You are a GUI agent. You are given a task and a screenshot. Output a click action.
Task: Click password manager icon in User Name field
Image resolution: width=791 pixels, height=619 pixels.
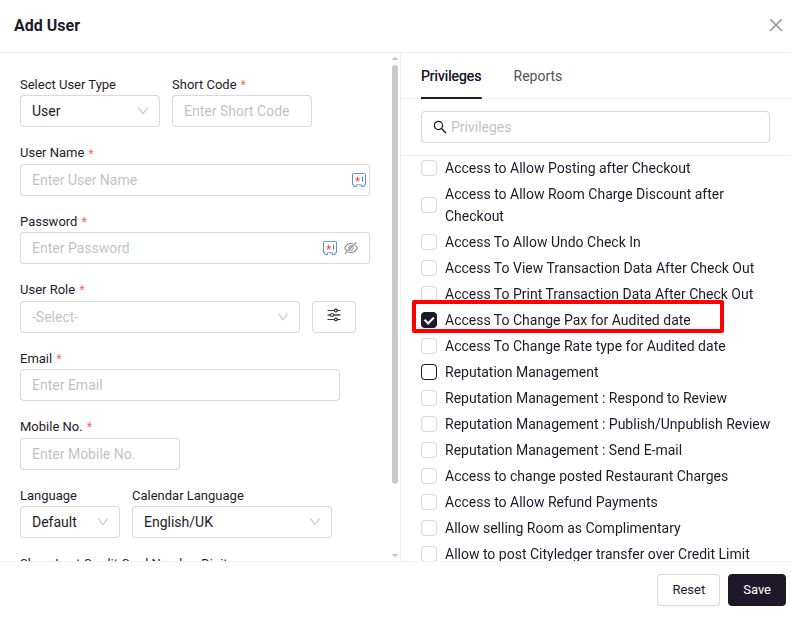(x=359, y=180)
